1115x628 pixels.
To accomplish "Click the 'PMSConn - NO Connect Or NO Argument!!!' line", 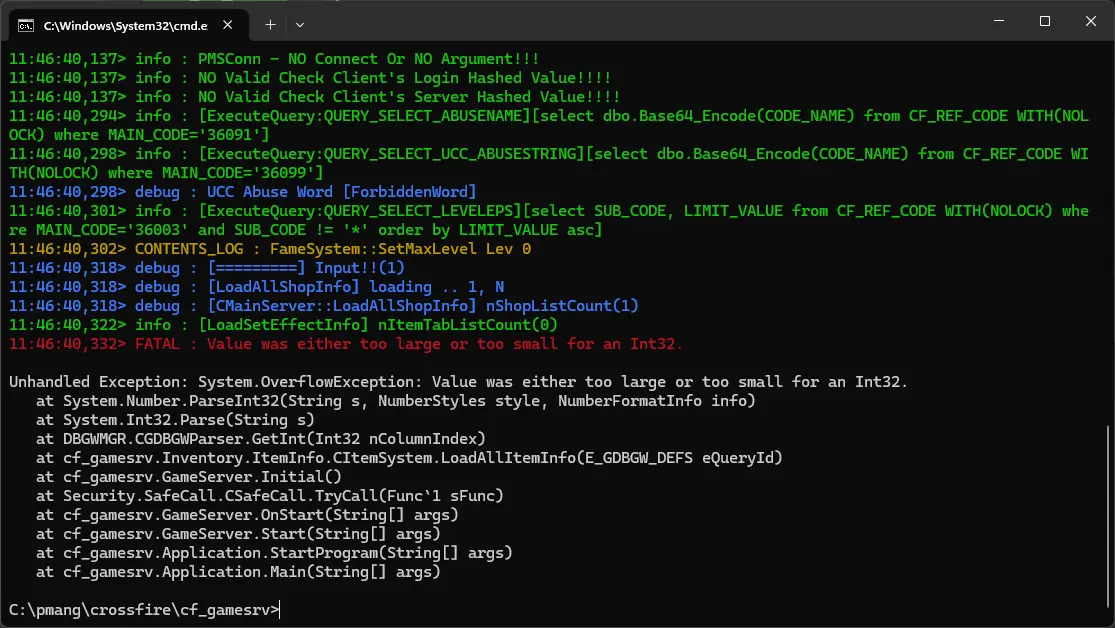I will pyautogui.click(x=274, y=59).
